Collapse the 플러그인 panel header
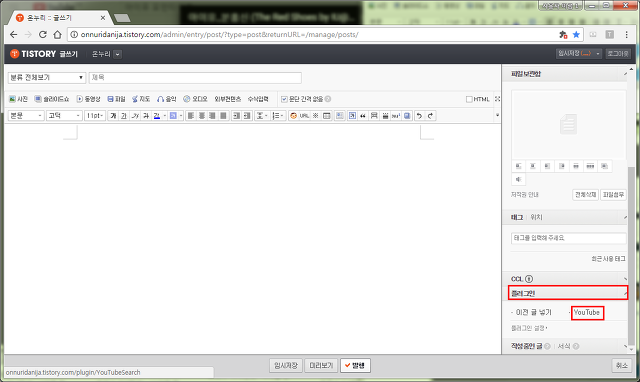The width and height of the screenshot is (640, 382). [x=568, y=293]
